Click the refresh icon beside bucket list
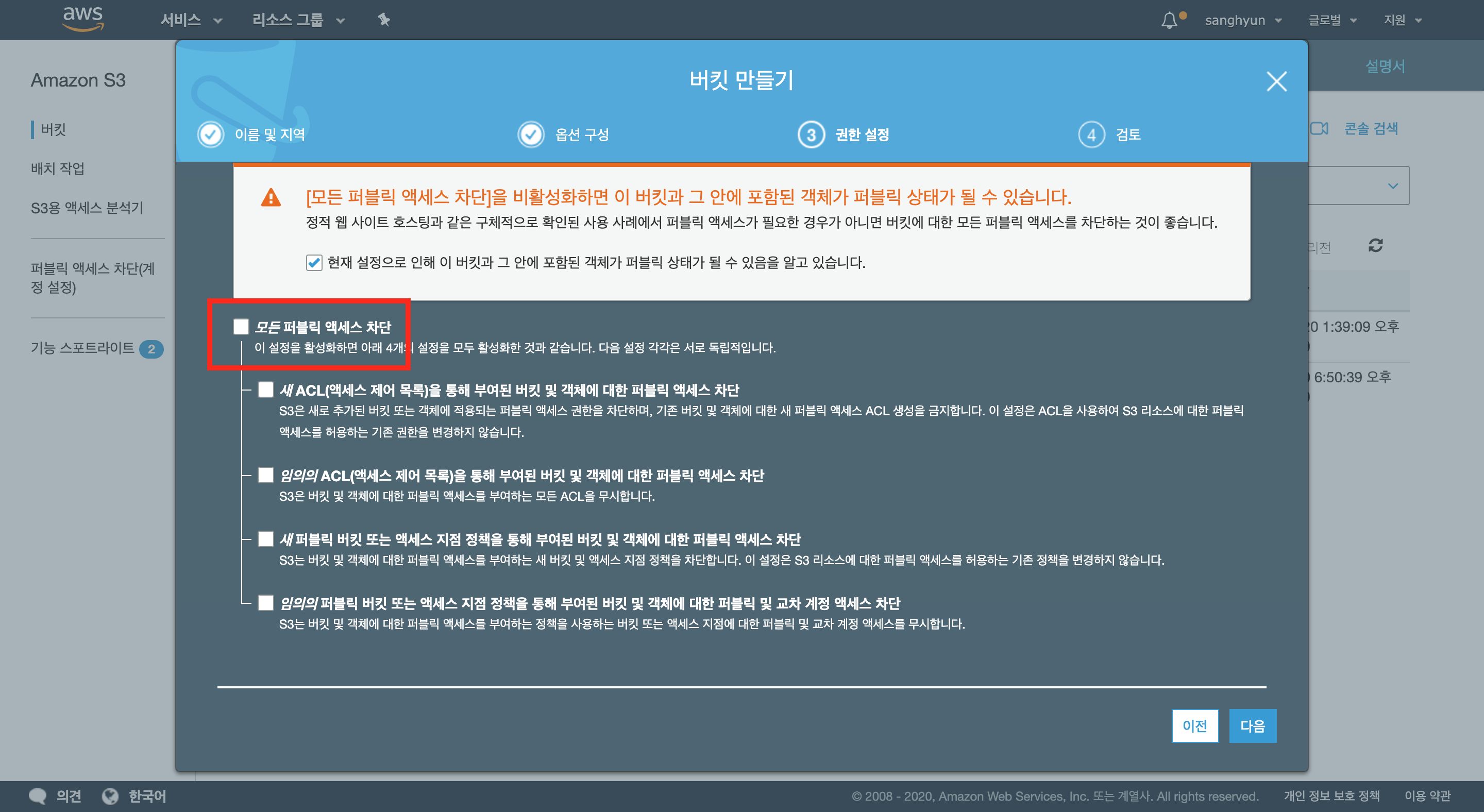 point(1375,246)
